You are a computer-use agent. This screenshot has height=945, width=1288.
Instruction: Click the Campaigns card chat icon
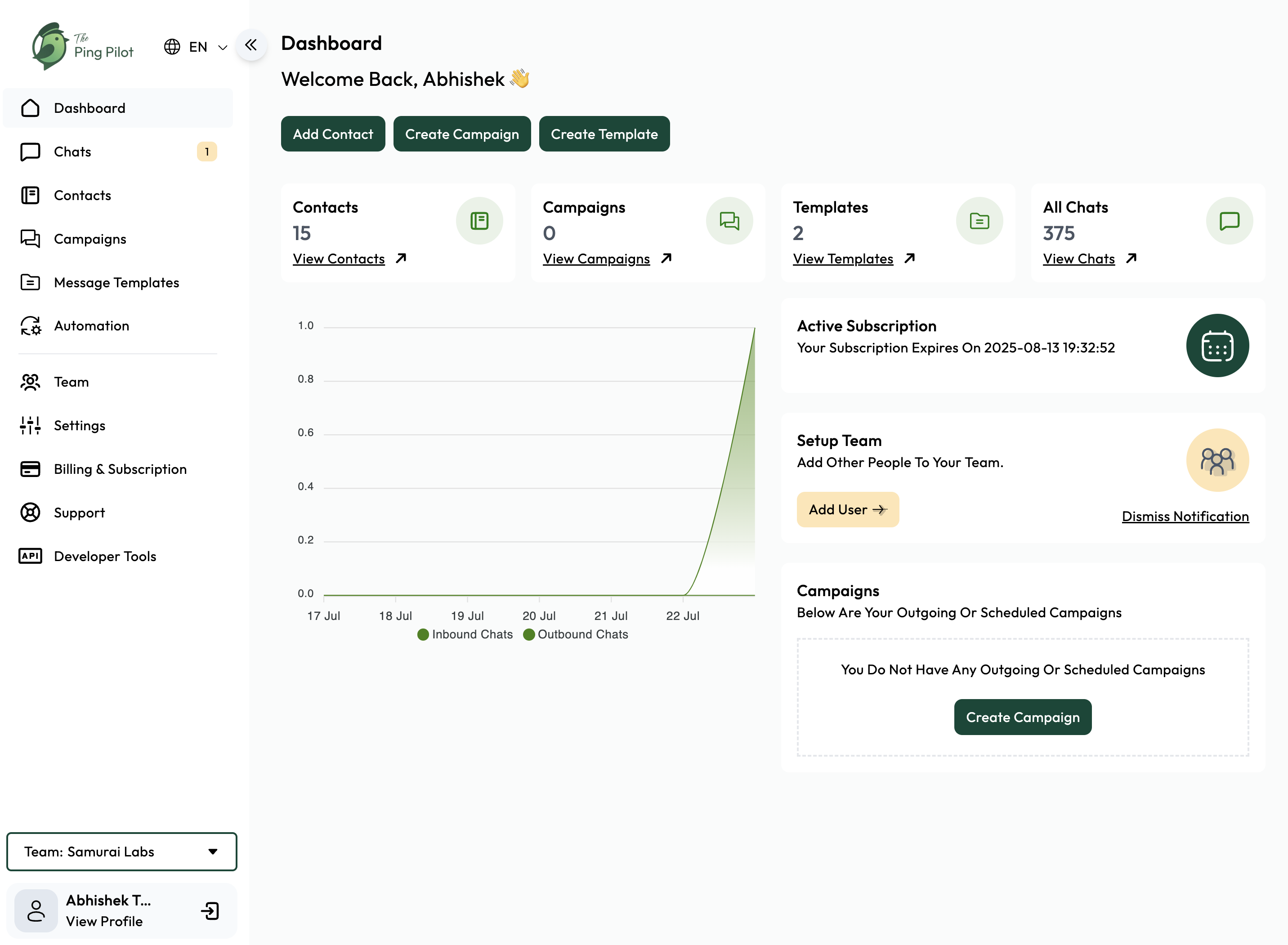click(729, 221)
